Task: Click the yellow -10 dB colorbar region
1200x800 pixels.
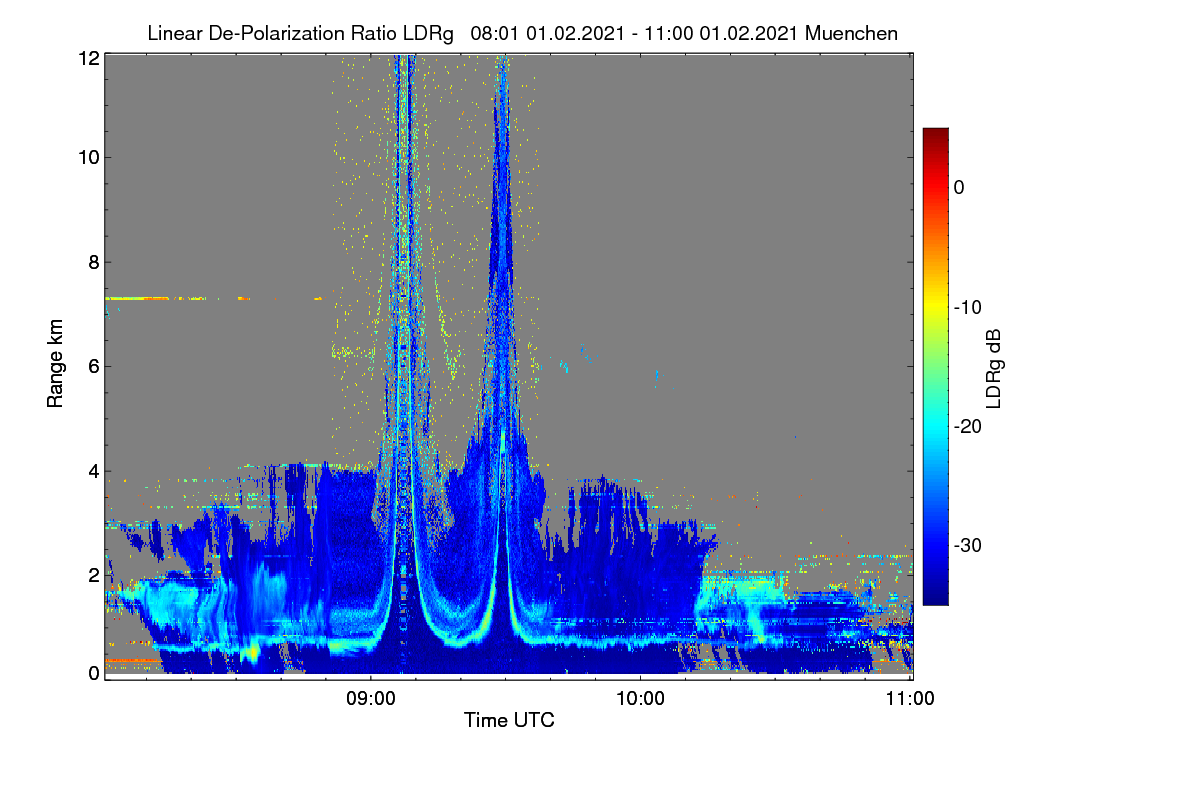Action: coord(935,307)
